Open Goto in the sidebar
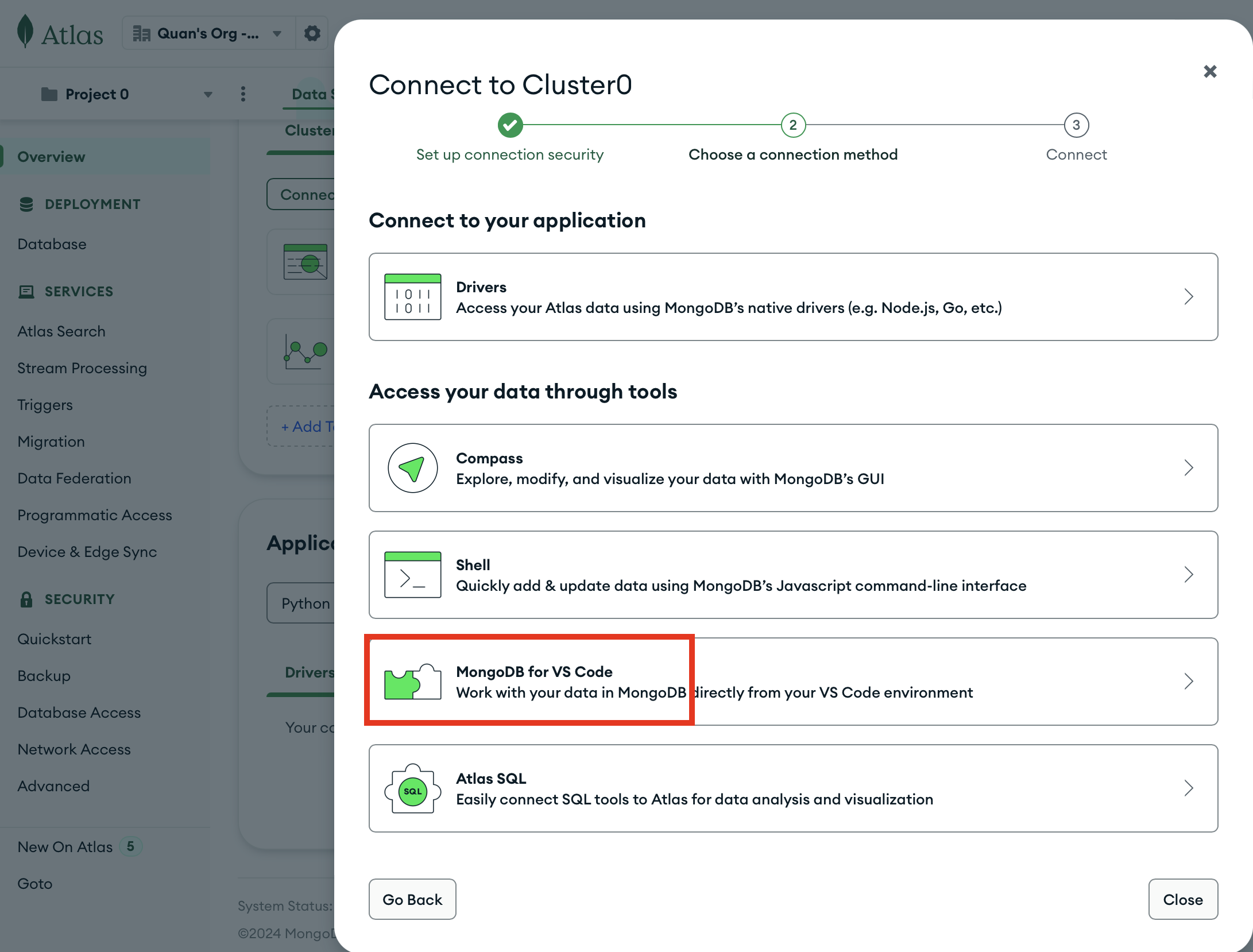Viewport: 1253px width, 952px height. tap(34, 884)
